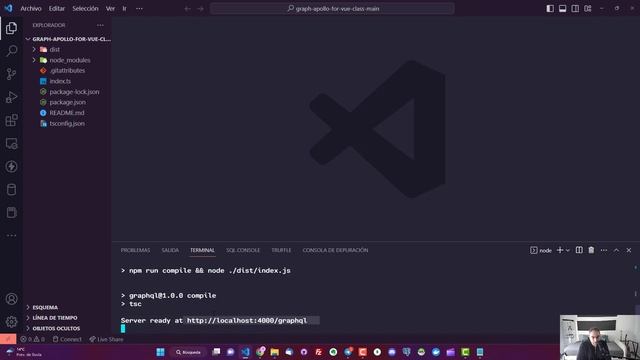This screenshot has height=360, width=640.
Task: Toggle secondary side bar layout icon
Action: point(575,9)
